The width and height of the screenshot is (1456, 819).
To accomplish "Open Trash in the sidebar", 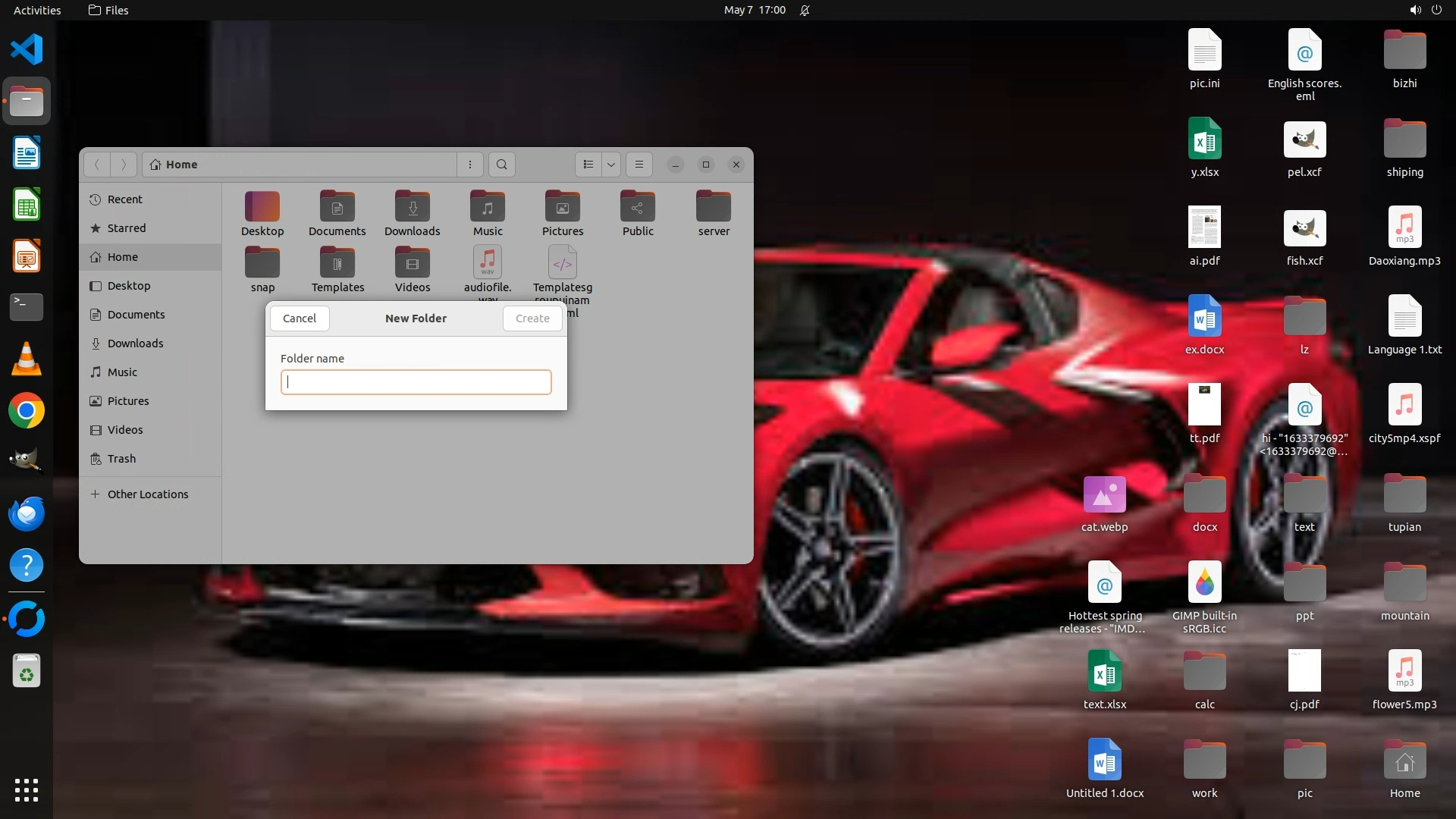I will coord(121,459).
